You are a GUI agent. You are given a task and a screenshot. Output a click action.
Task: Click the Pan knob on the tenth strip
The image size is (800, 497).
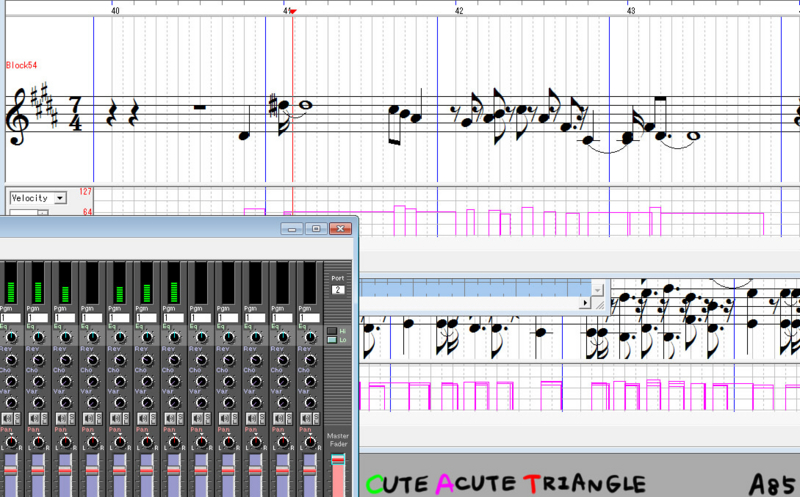[256, 442]
